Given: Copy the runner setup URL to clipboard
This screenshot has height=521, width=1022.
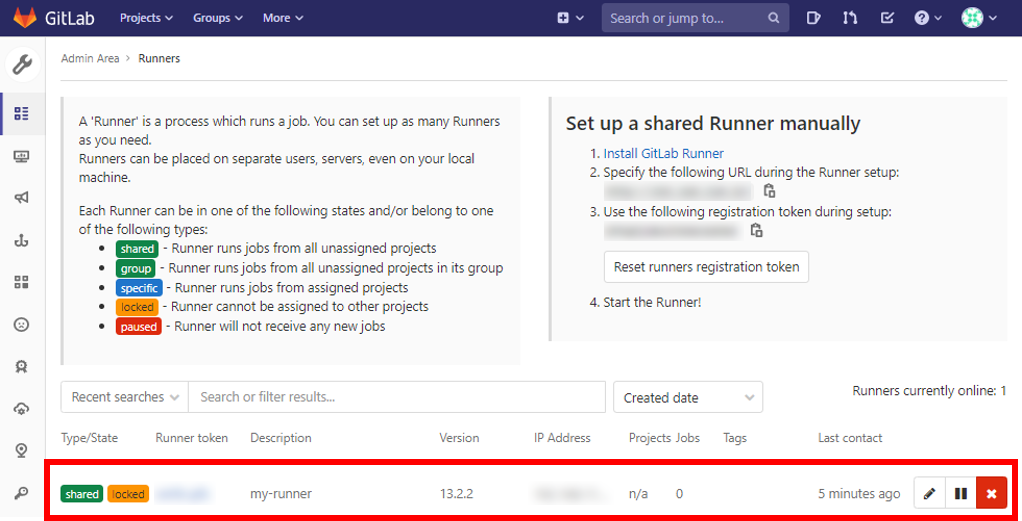Looking at the screenshot, I should [x=769, y=191].
